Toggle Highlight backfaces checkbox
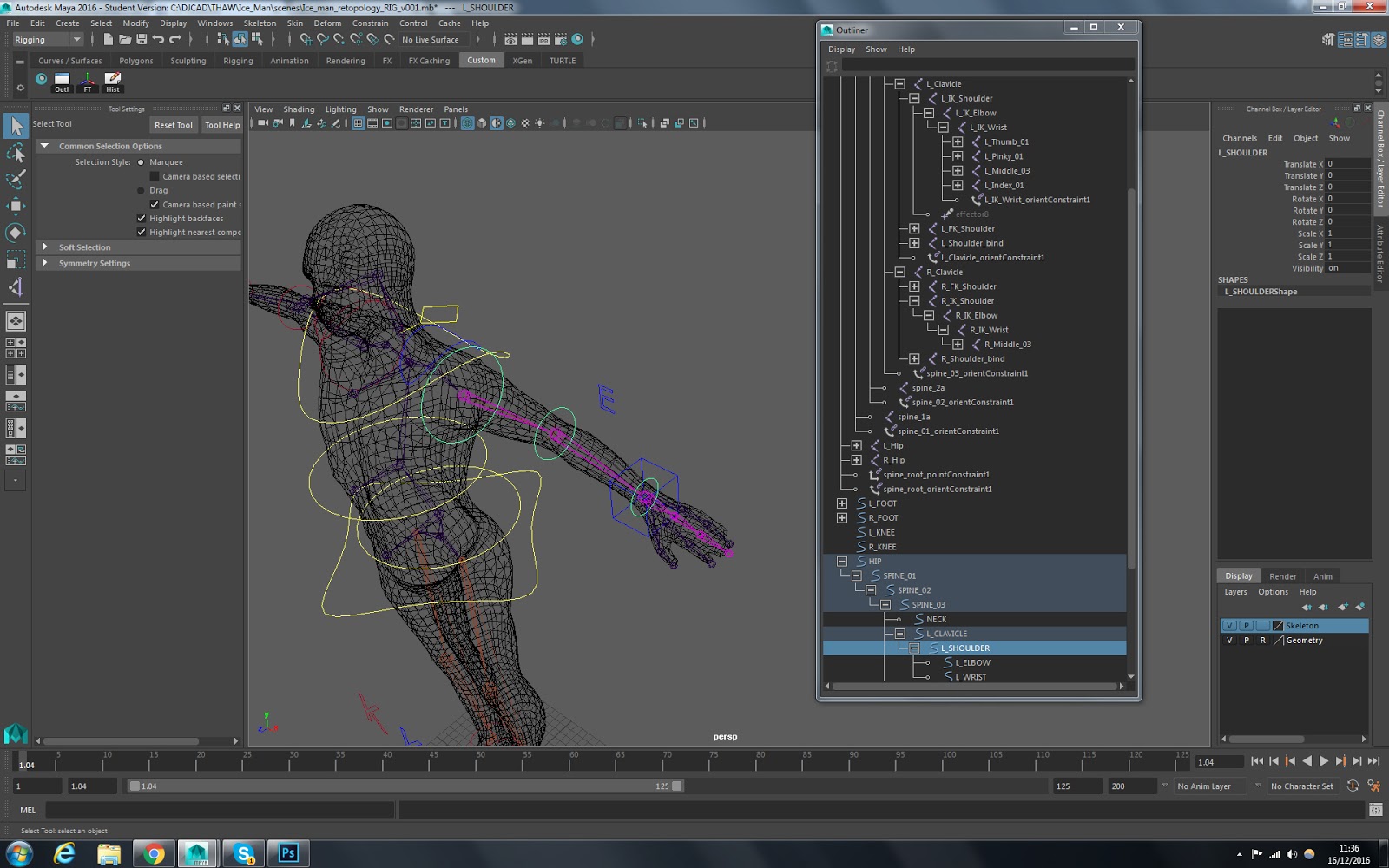The width and height of the screenshot is (1389, 868). pyautogui.click(x=142, y=219)
